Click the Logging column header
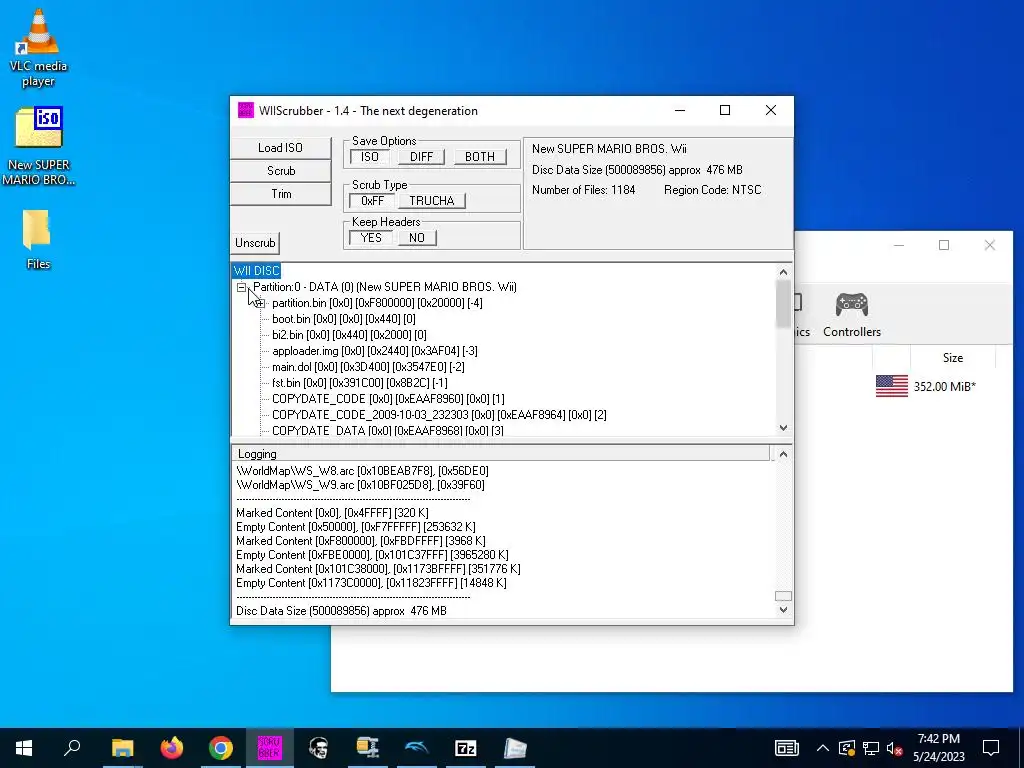The image size is (1024, 768). point(501,453)
